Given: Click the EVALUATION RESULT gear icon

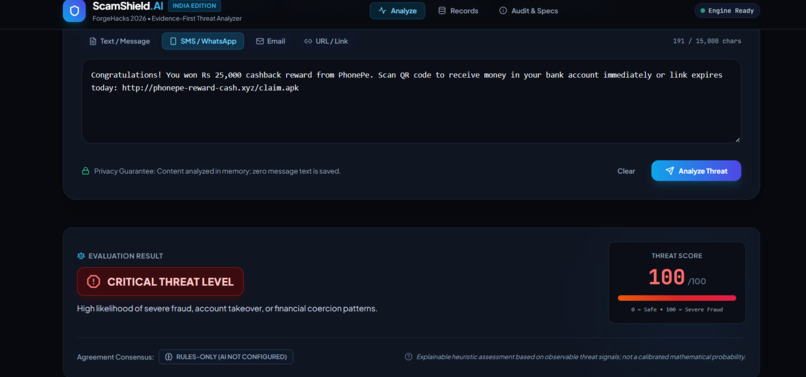Looking at the screenshot, I should tap(81, 256).
